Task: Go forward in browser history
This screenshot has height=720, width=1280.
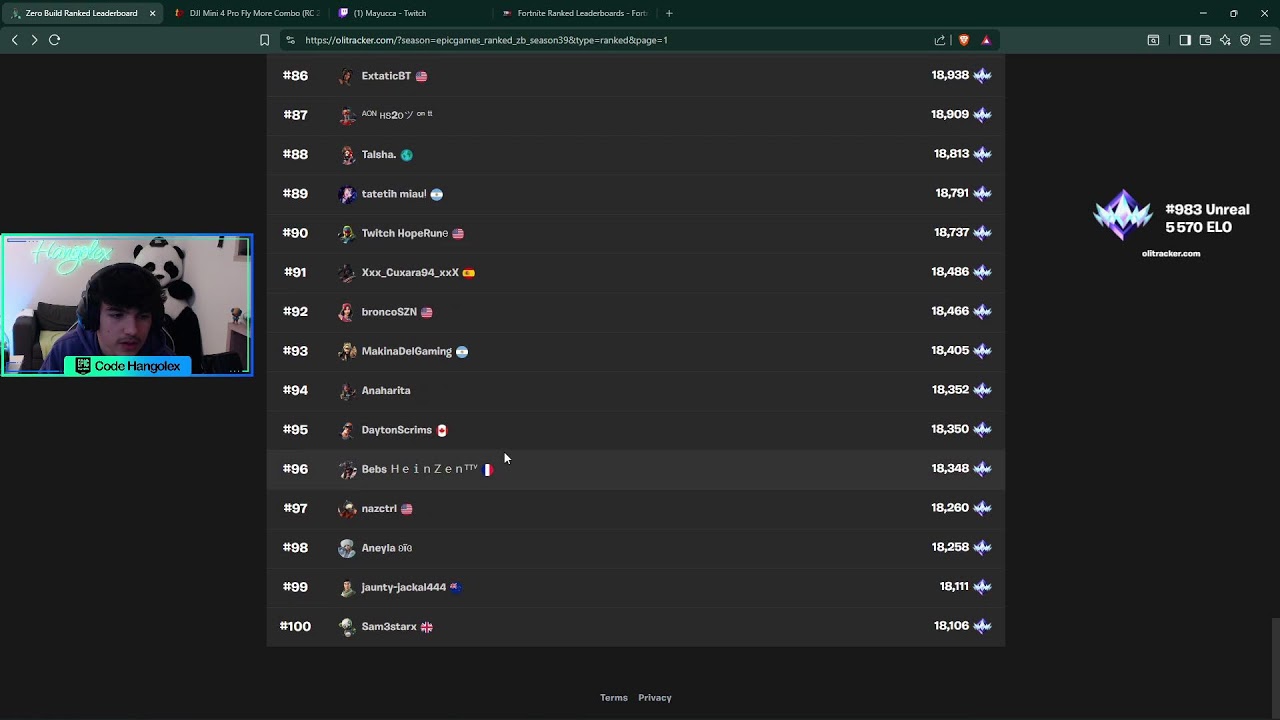Action: click(34, 40)
